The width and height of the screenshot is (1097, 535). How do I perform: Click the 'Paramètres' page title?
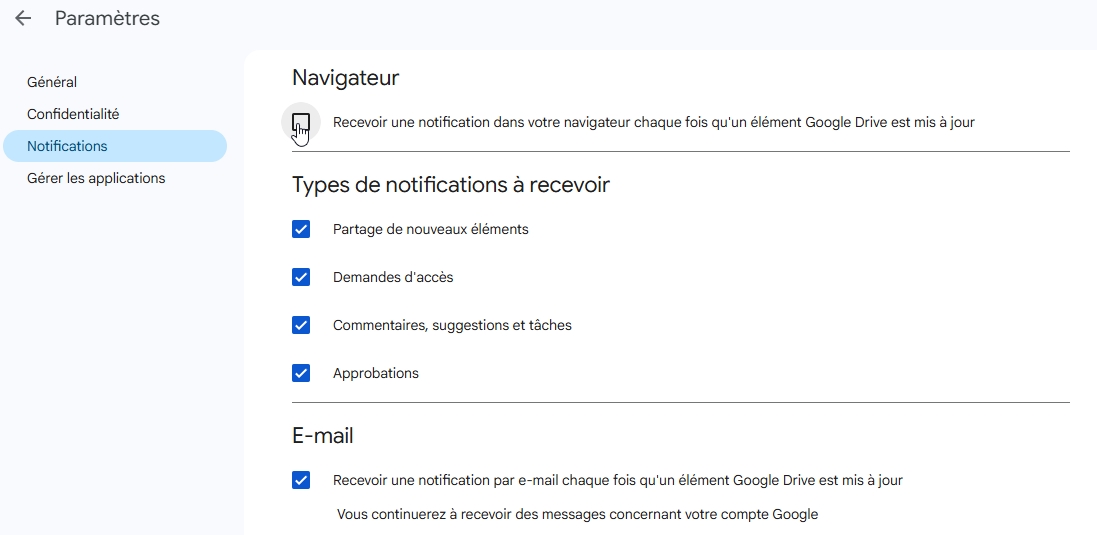coord(107,19)
